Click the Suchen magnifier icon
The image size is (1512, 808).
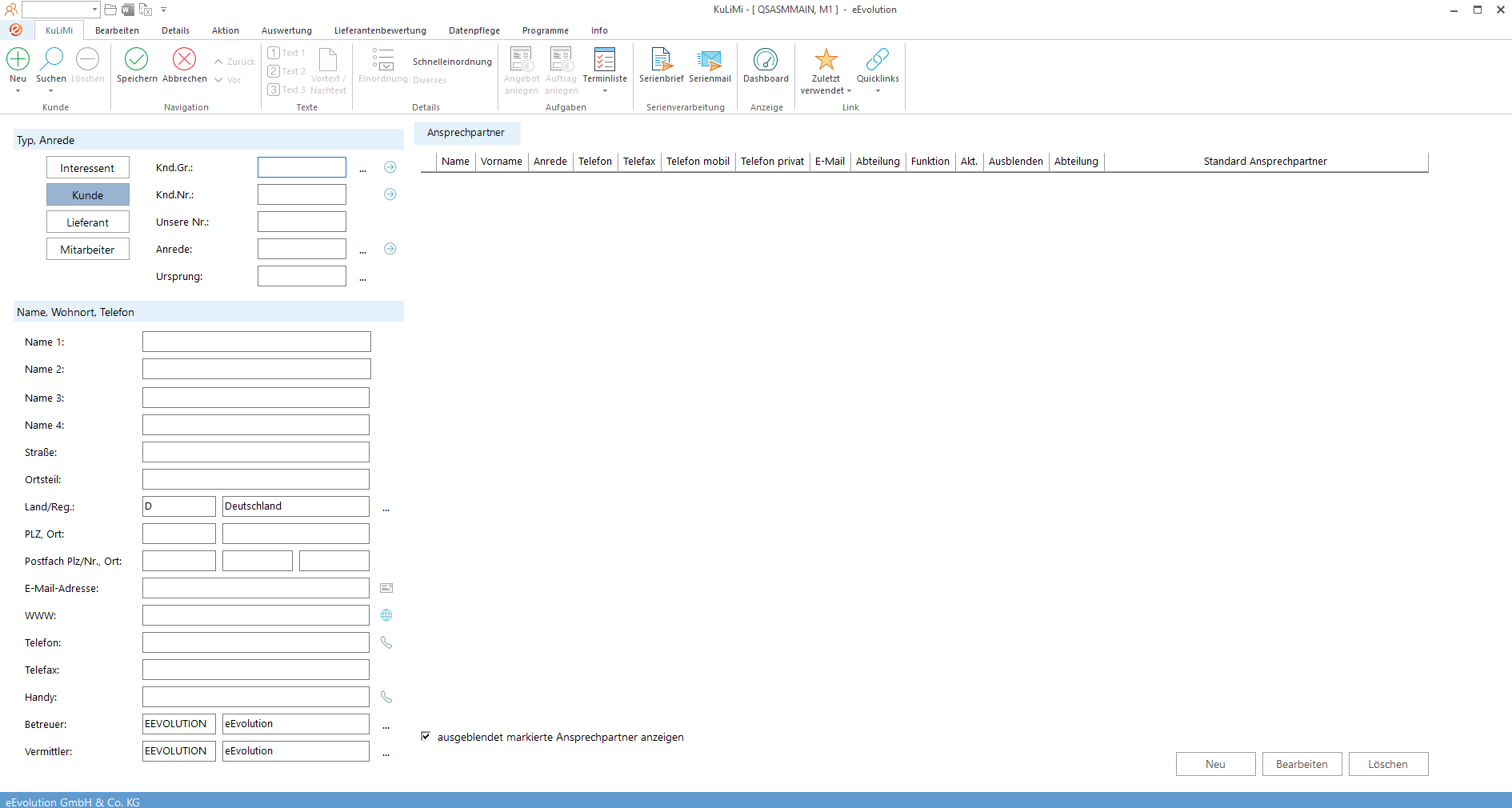point(51,59)
